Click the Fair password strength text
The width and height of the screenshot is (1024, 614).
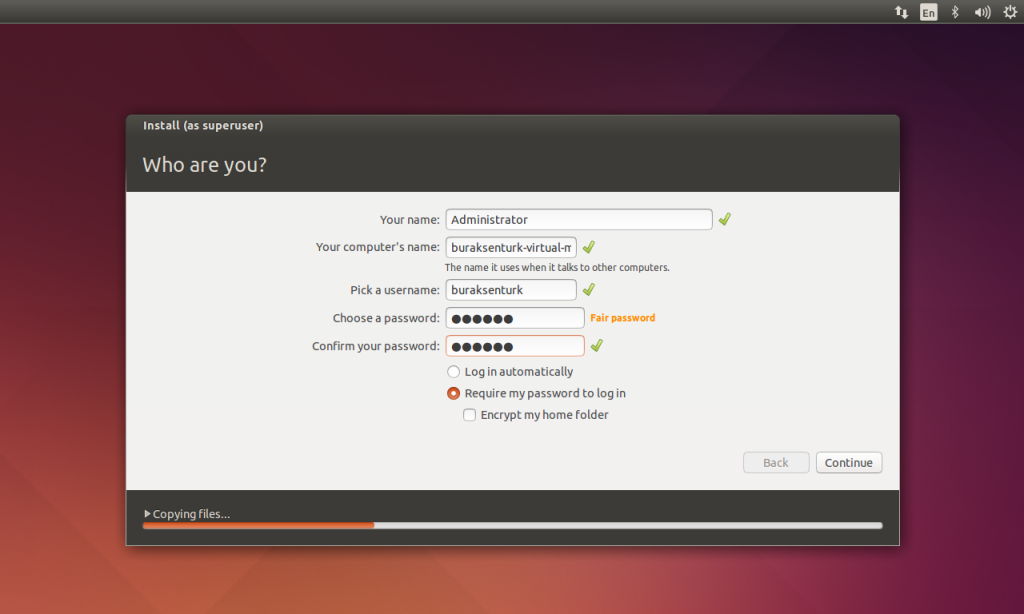pyautogui.click(x=622, y=318)
